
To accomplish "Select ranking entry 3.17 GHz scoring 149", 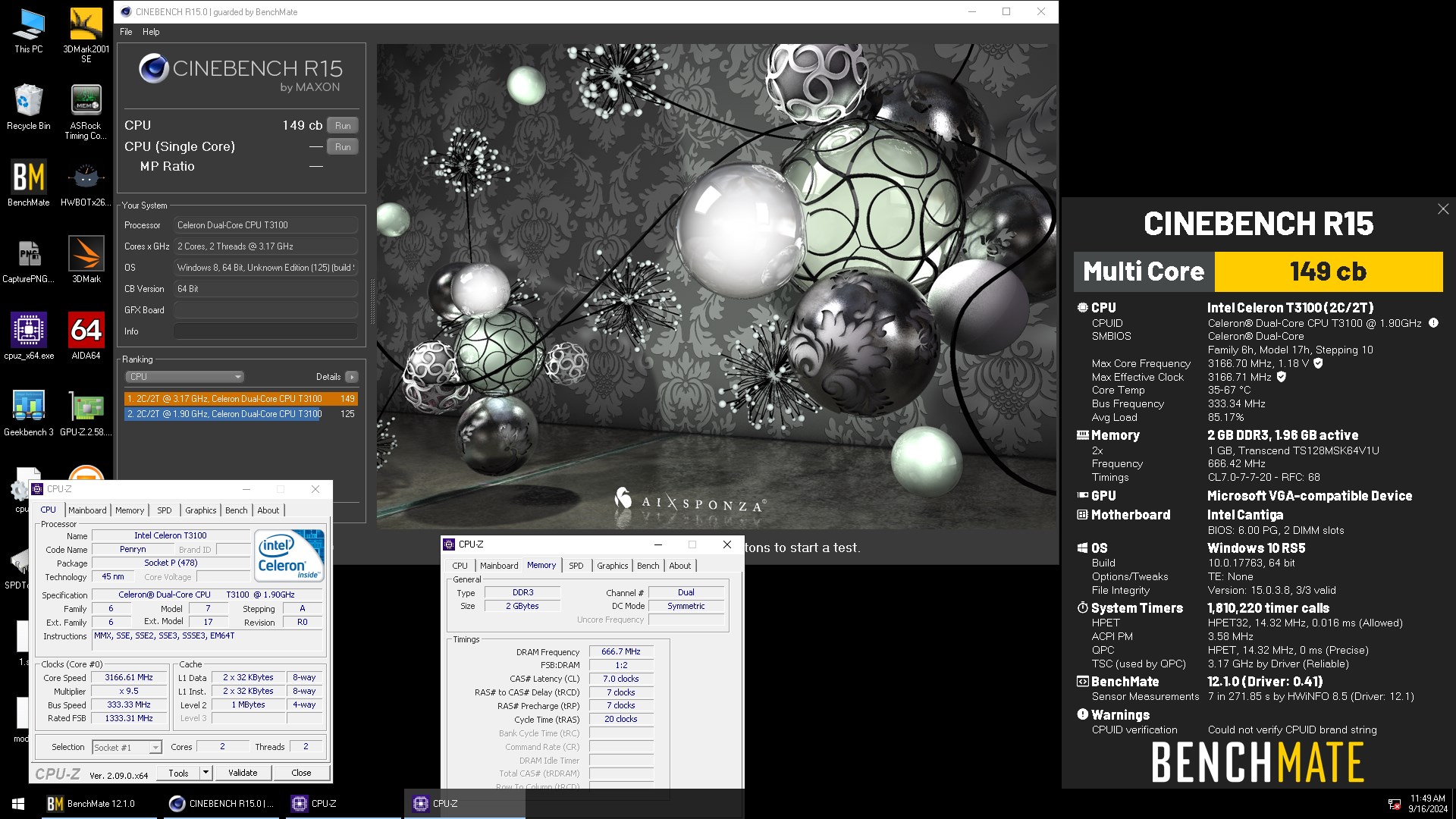I will pyautogui.click(x=240, y=399).
